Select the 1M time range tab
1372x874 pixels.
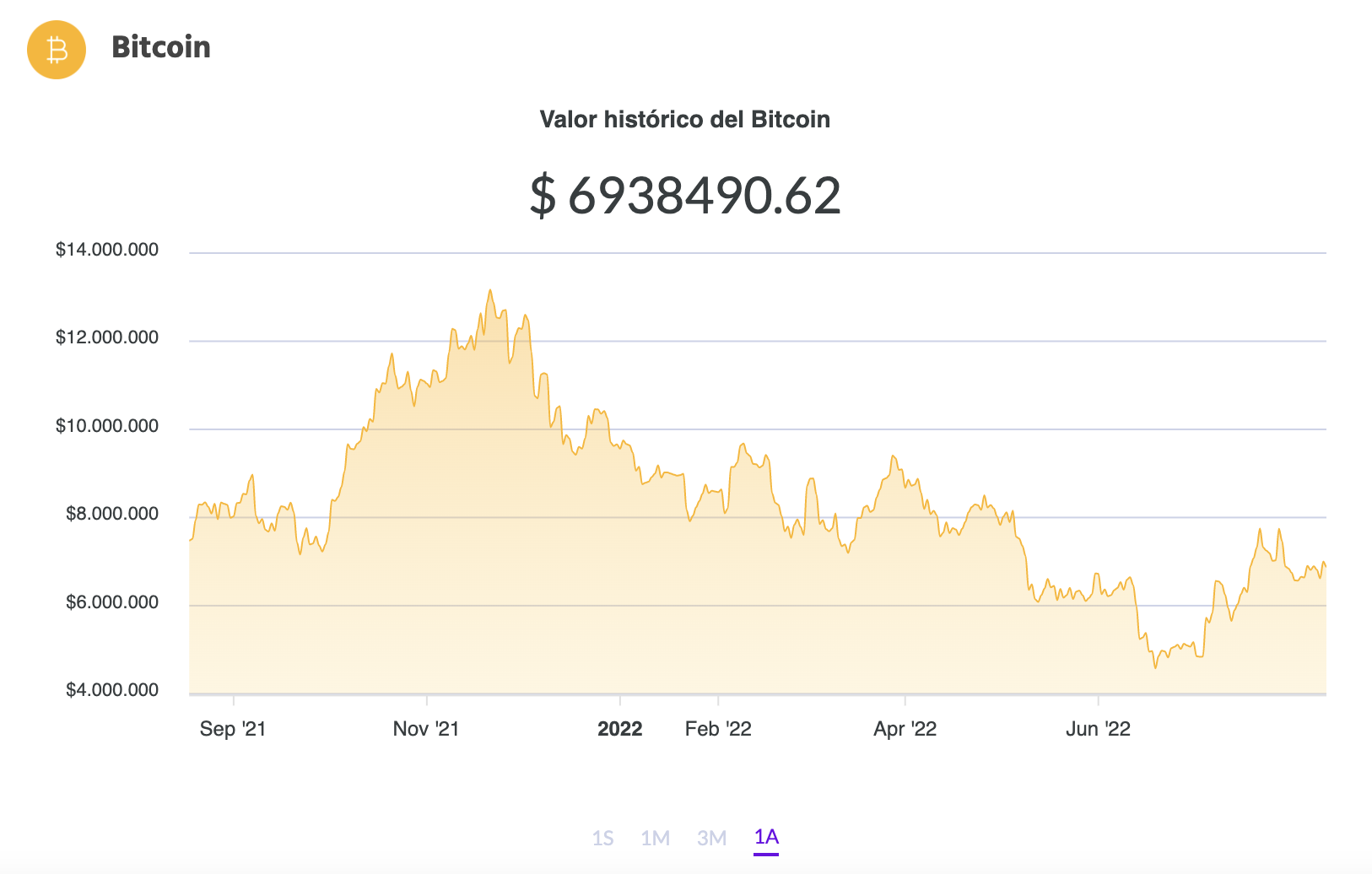point(655,838)
